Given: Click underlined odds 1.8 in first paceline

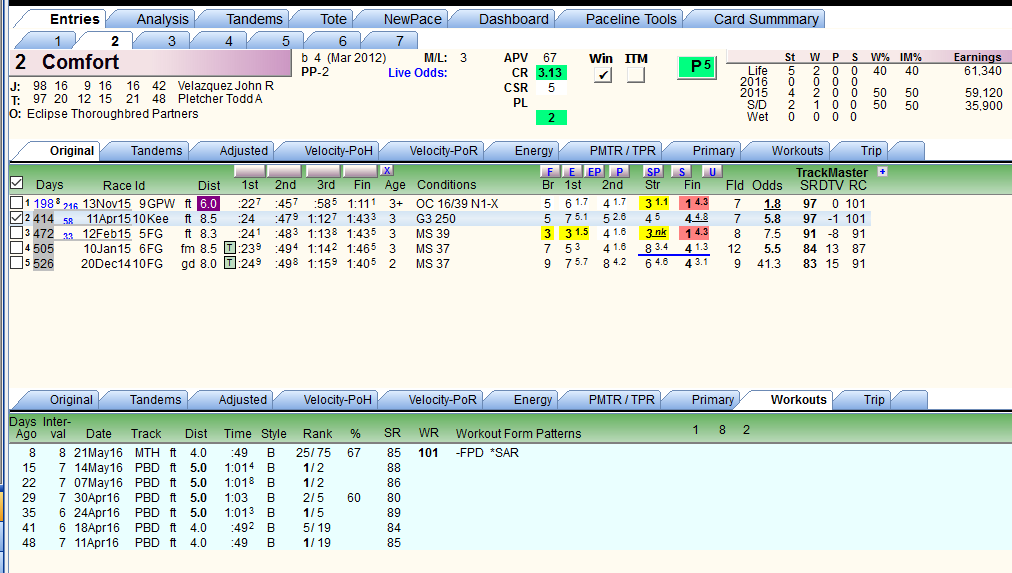Looking at the screenshot, I should (x=772, y=203).
